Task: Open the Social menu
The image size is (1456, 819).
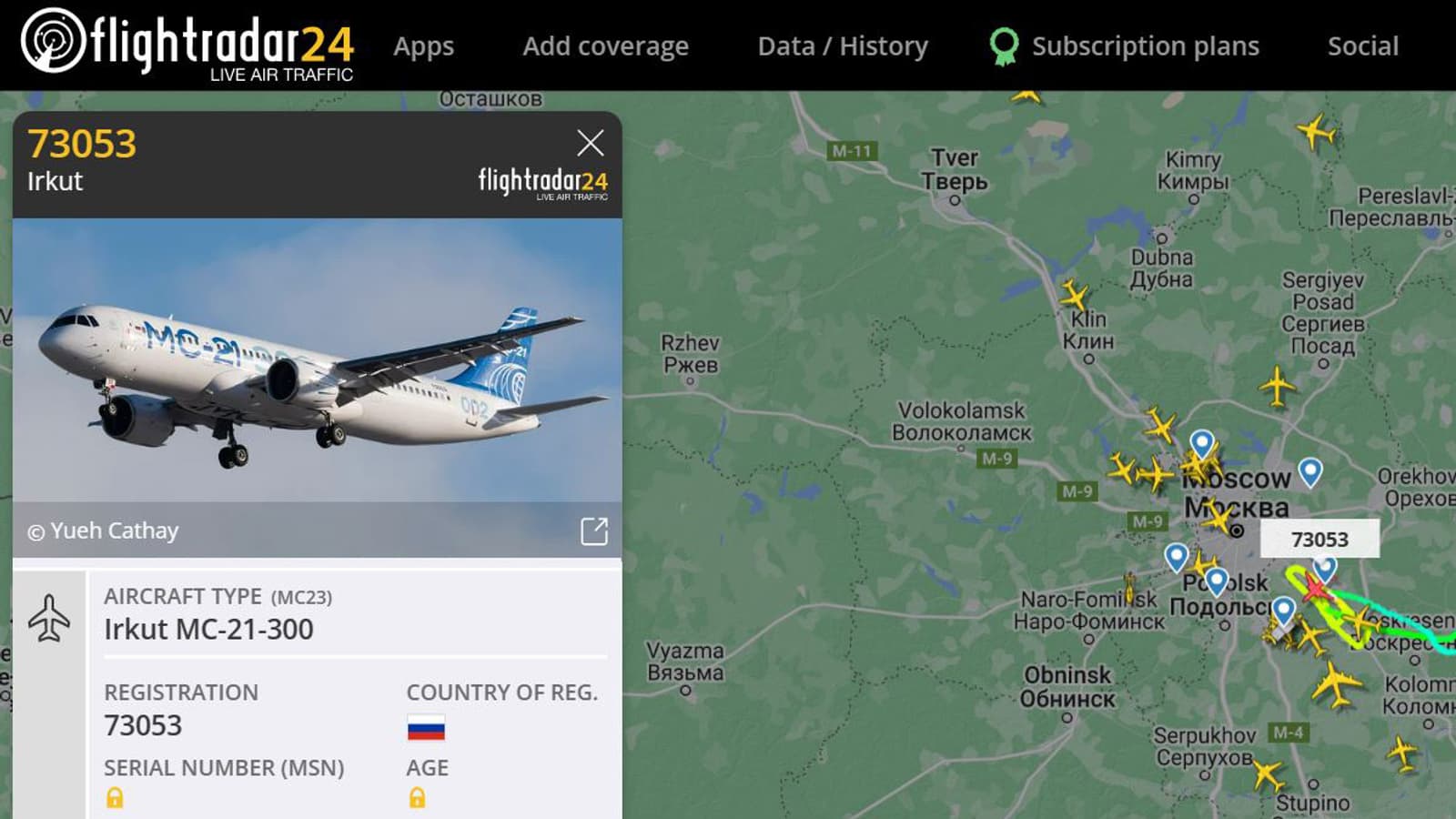Action: tap(1363, 46)
